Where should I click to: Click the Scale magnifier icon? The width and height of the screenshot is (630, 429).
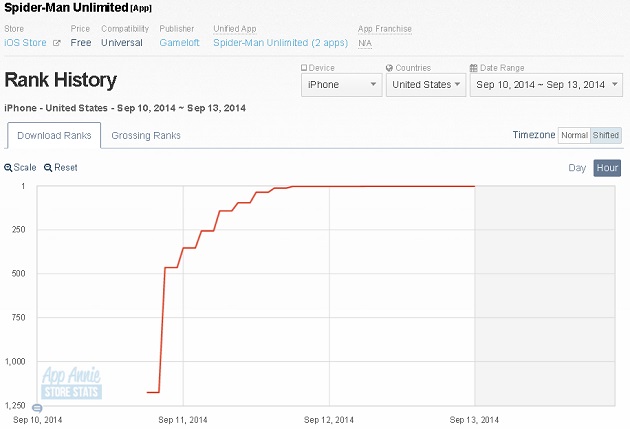8,168
